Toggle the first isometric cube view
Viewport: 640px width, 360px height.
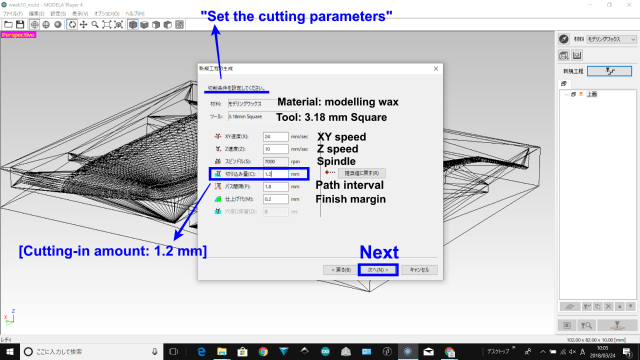click(133, 24)
